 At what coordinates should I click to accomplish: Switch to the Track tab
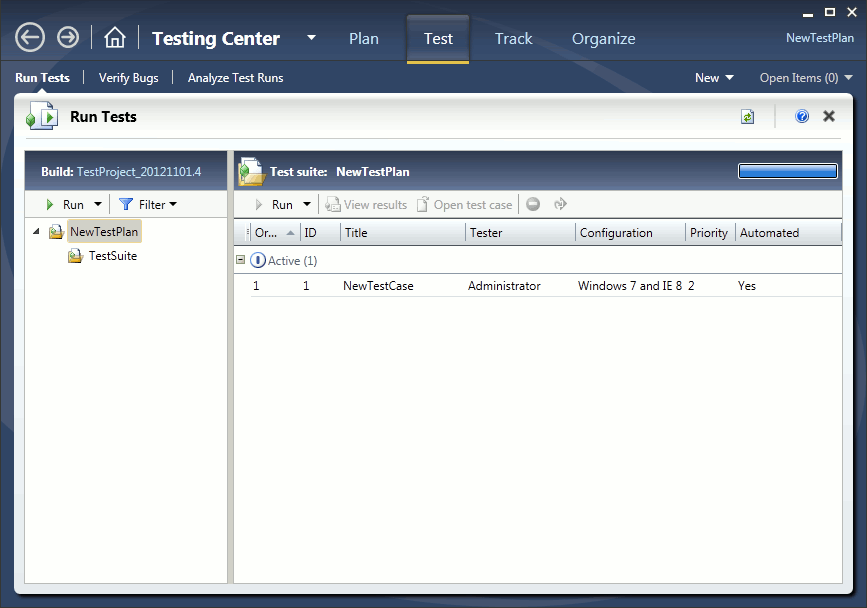point(514,39)
